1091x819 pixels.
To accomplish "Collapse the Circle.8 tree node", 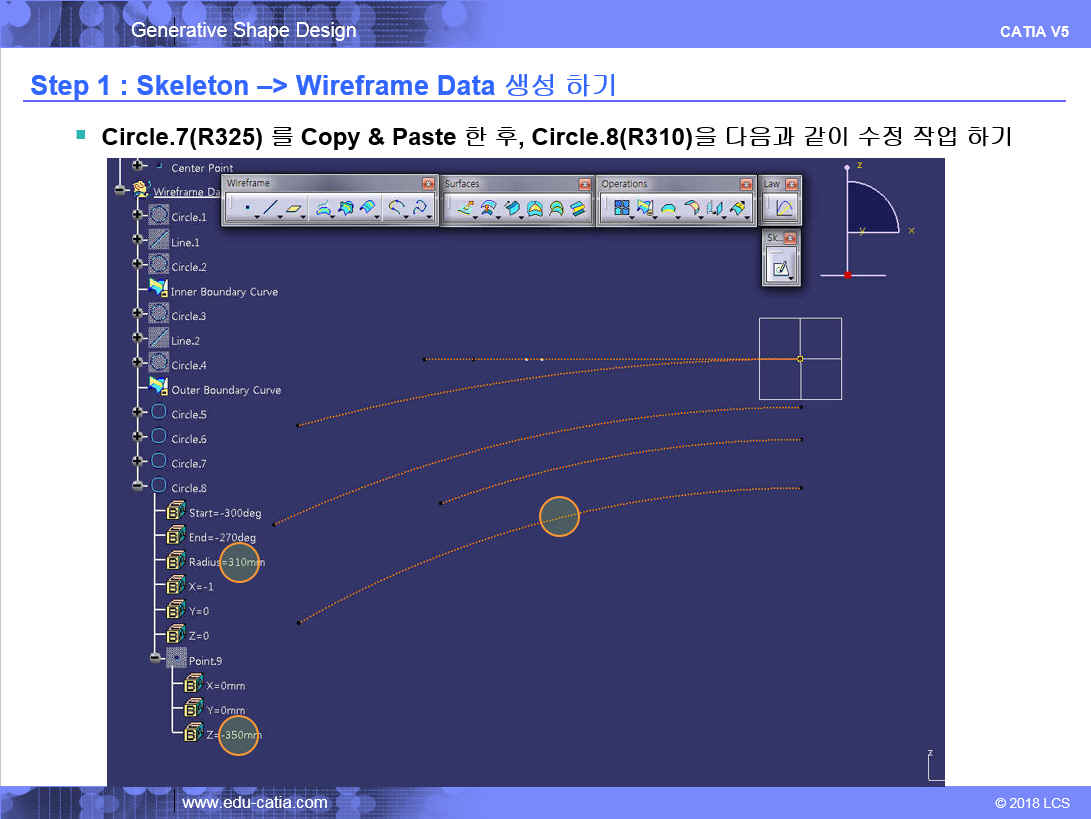I will tap(138, 487).
